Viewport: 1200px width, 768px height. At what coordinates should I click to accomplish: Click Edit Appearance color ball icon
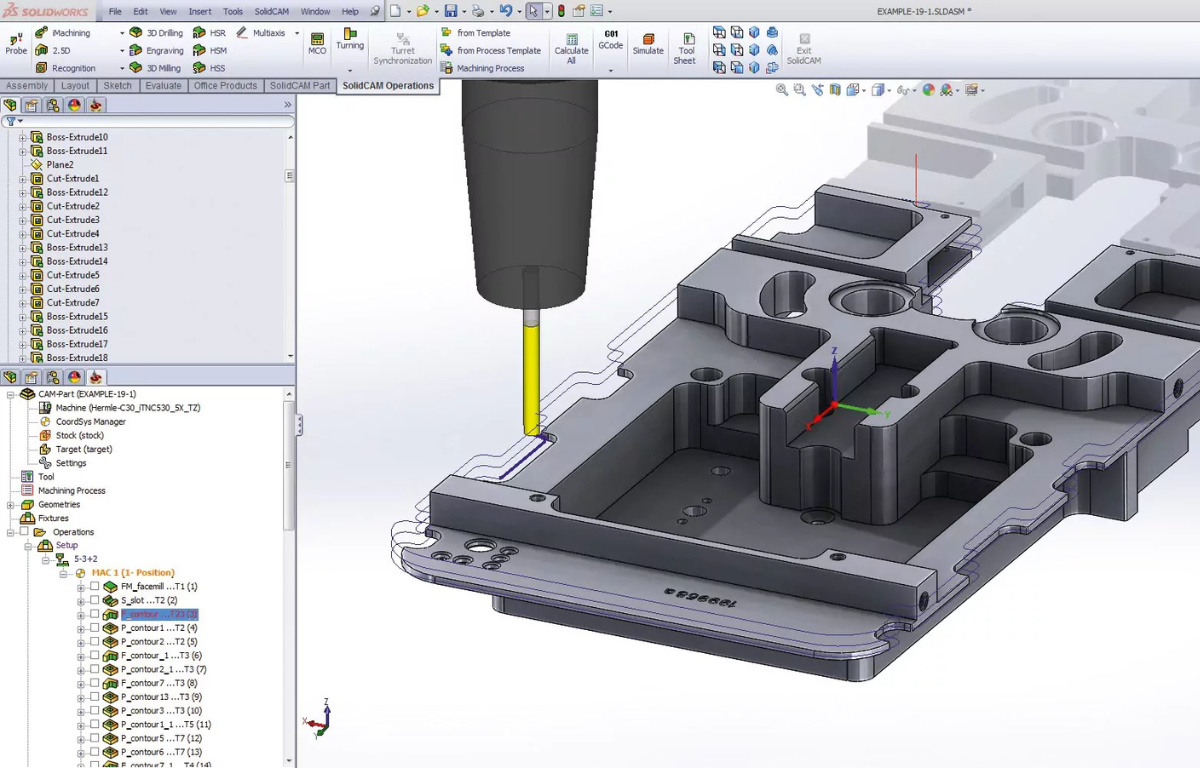928,90
